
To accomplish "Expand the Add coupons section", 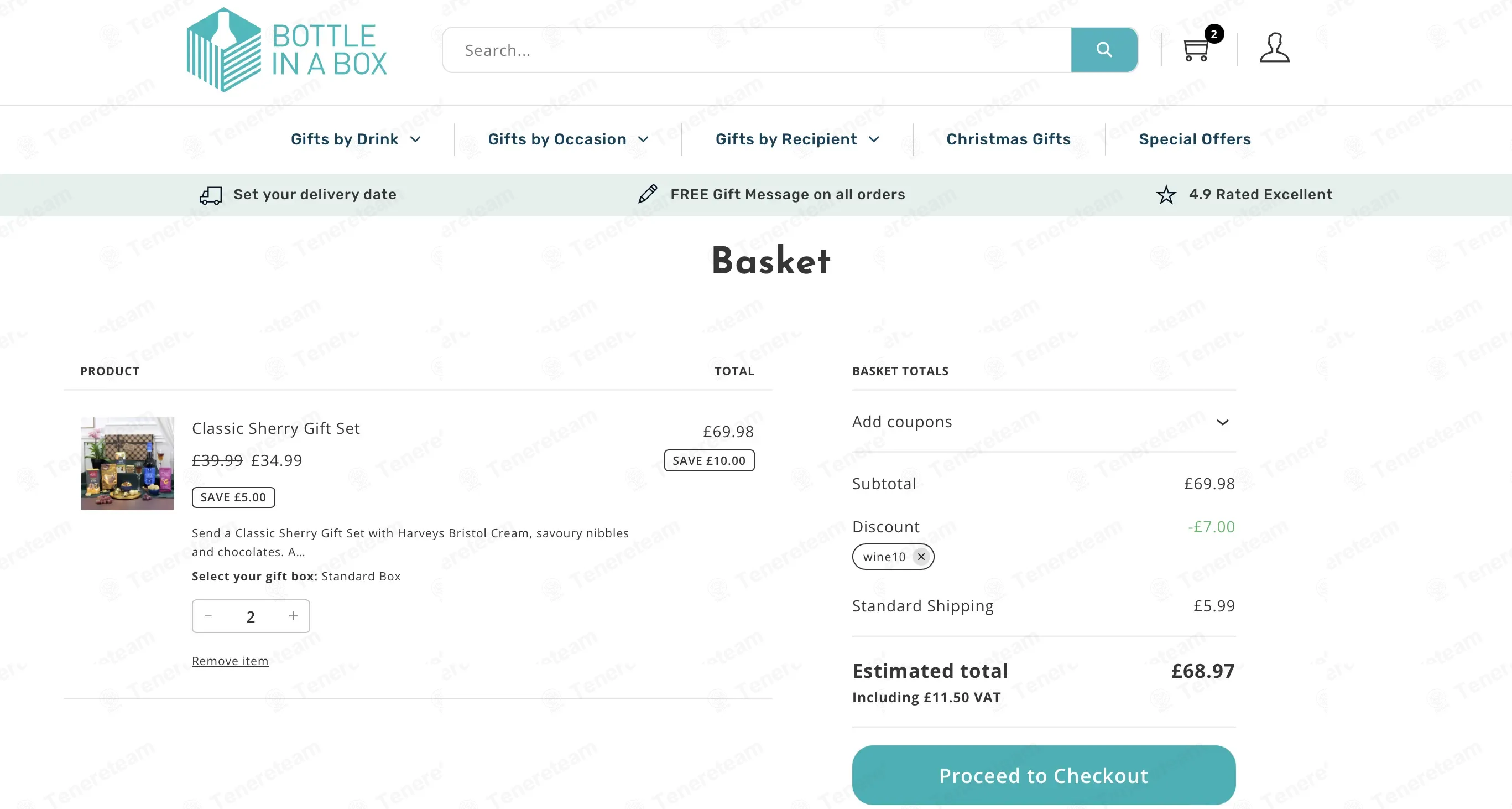I will (1043, 422).
